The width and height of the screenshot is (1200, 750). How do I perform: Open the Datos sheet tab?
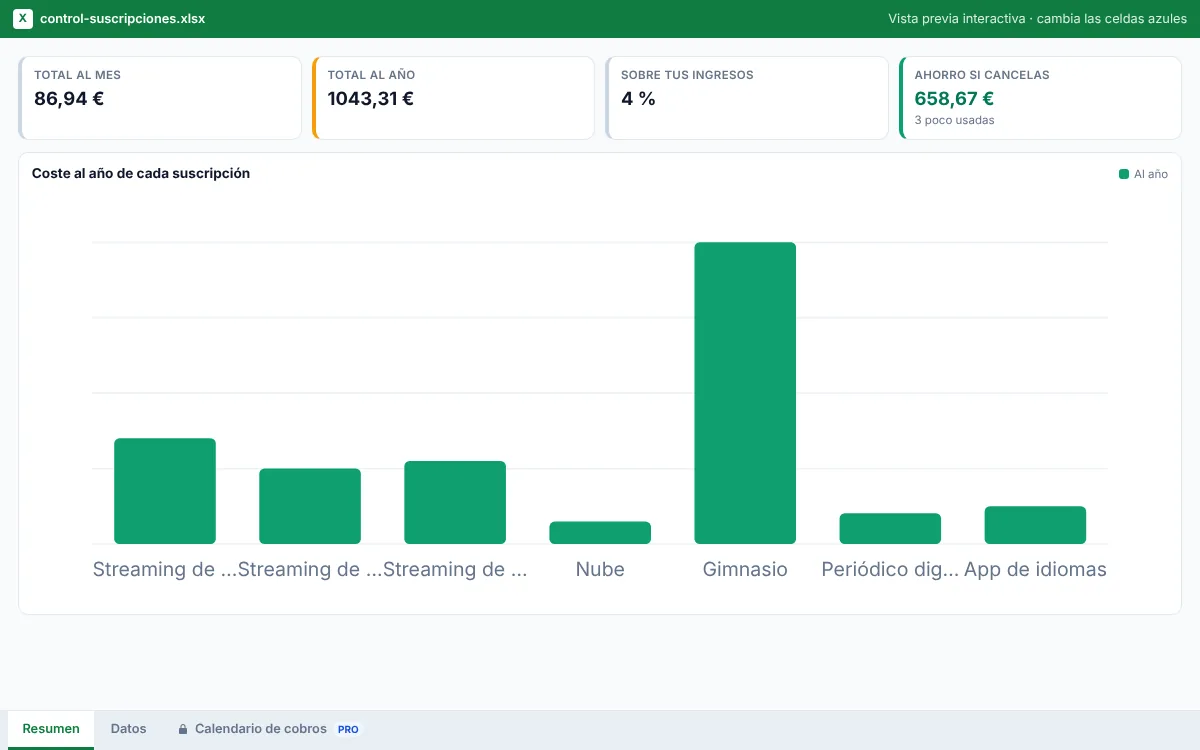pyautogui.click(x=128, y=729)
